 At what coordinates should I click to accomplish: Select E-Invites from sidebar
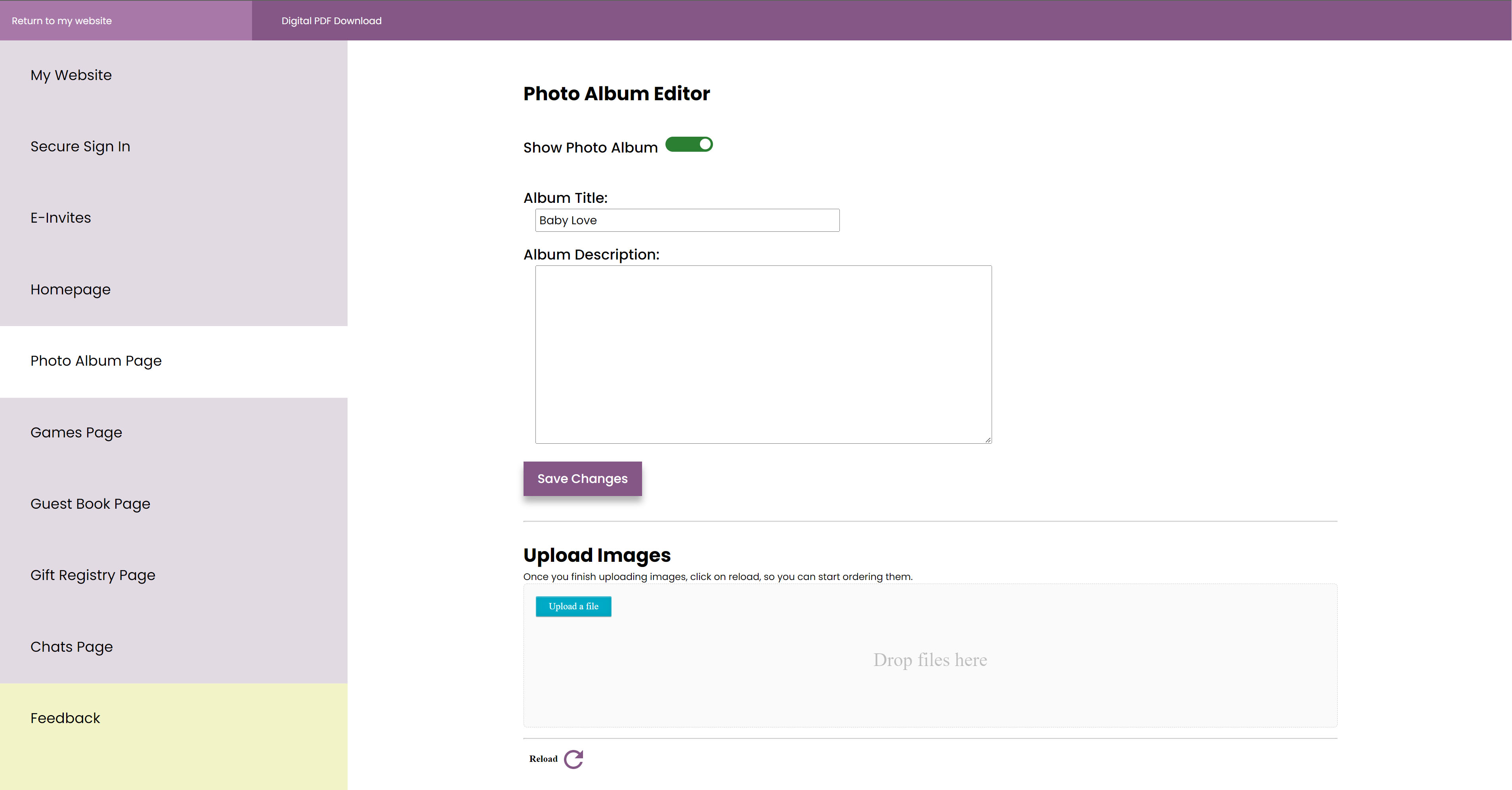point(61,218)
